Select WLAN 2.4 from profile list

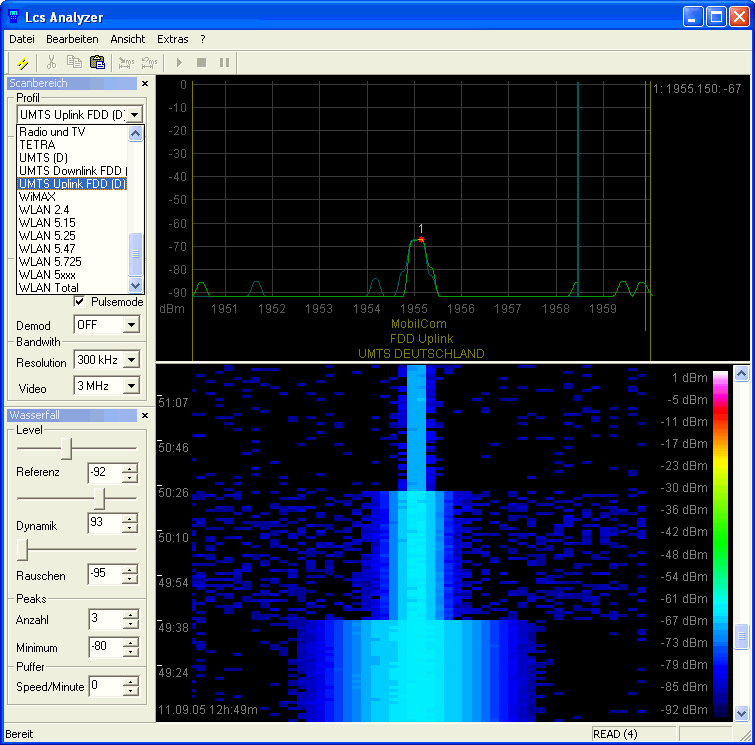(44, 210)
